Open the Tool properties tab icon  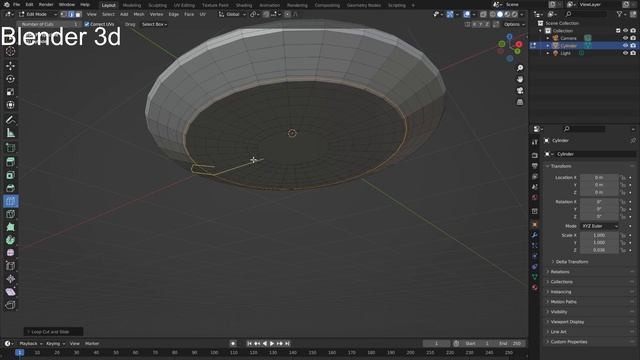[535, 142]
